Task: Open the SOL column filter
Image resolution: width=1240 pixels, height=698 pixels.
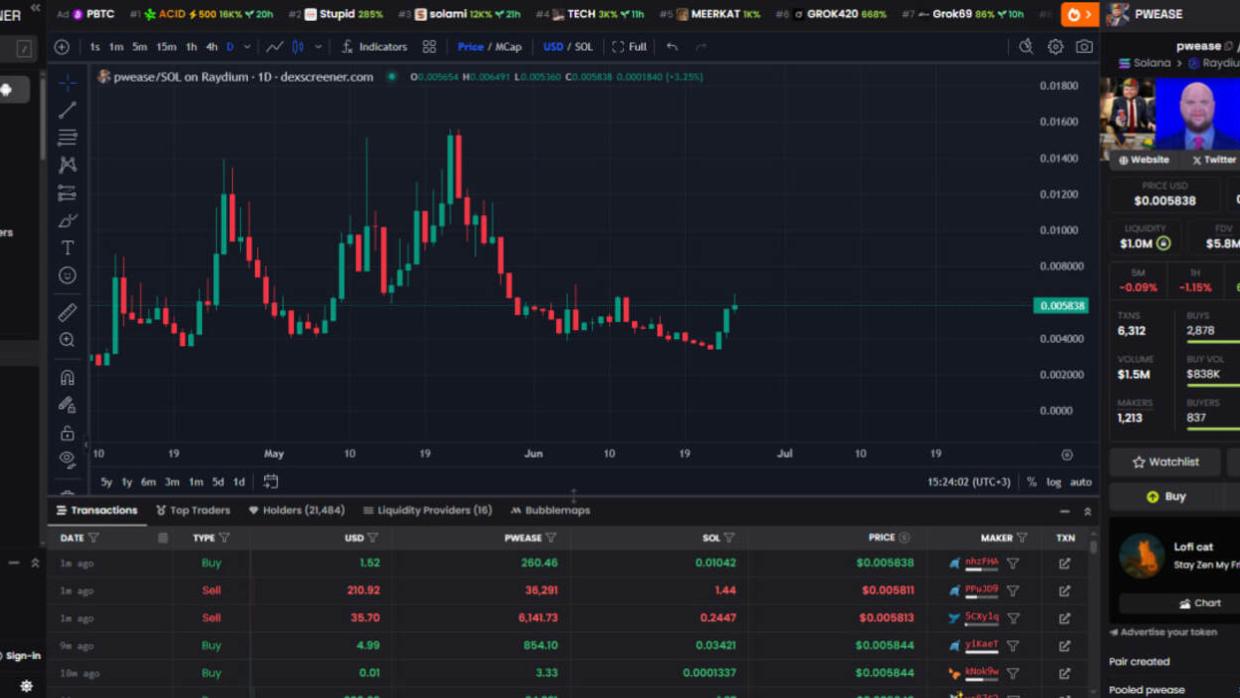Action: coord(729,538)
